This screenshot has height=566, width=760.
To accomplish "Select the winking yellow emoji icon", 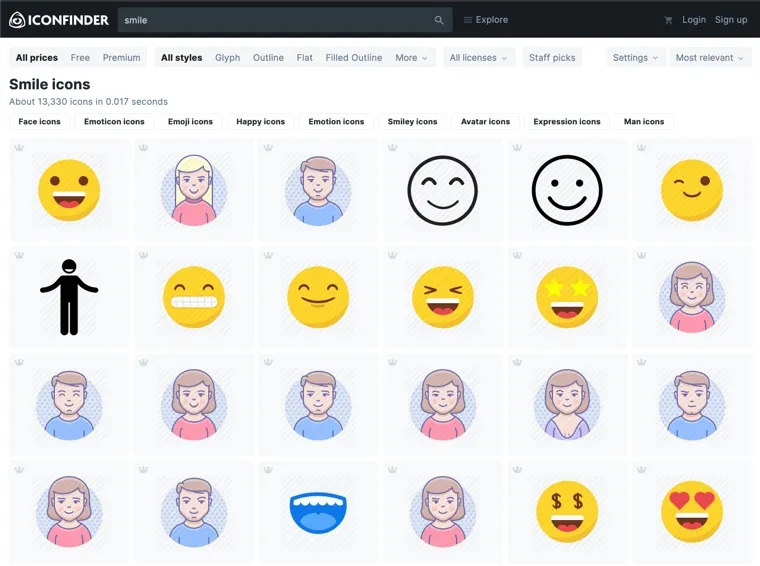I will click(x=692, y=190).
